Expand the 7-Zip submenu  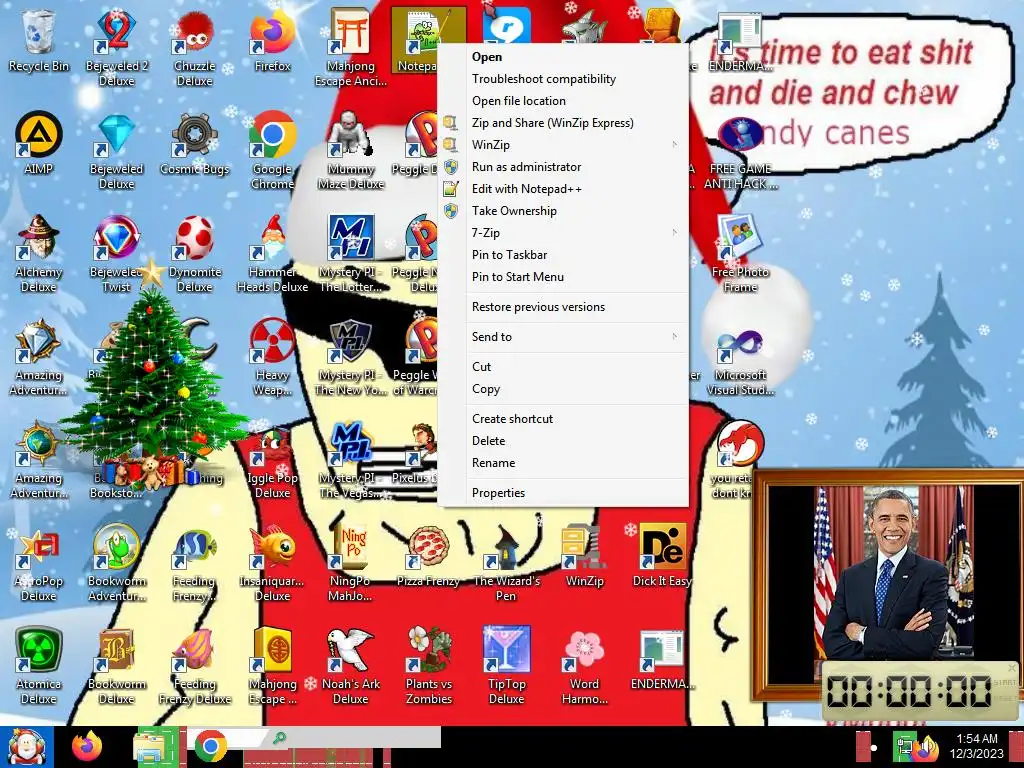(563, 232)
